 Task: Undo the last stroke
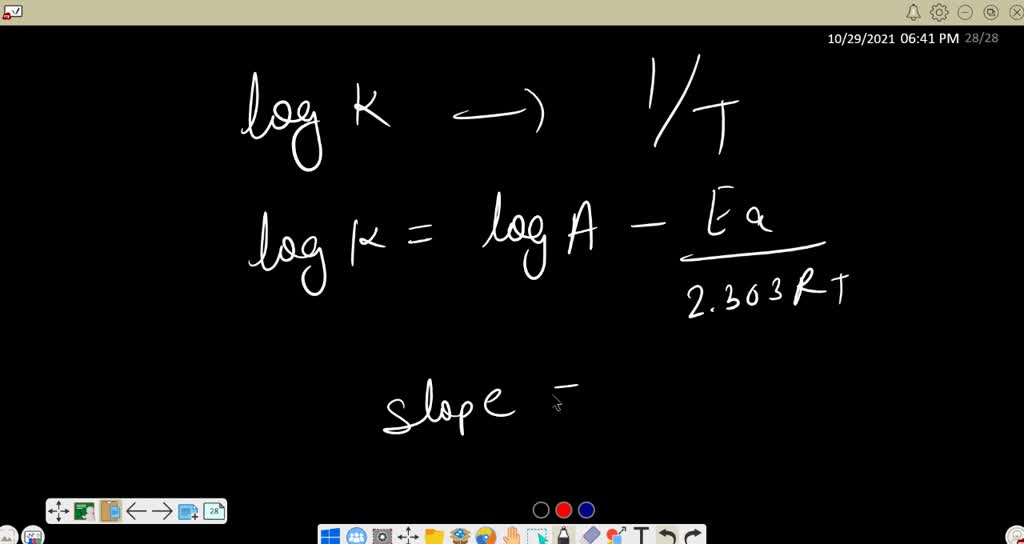667,536
